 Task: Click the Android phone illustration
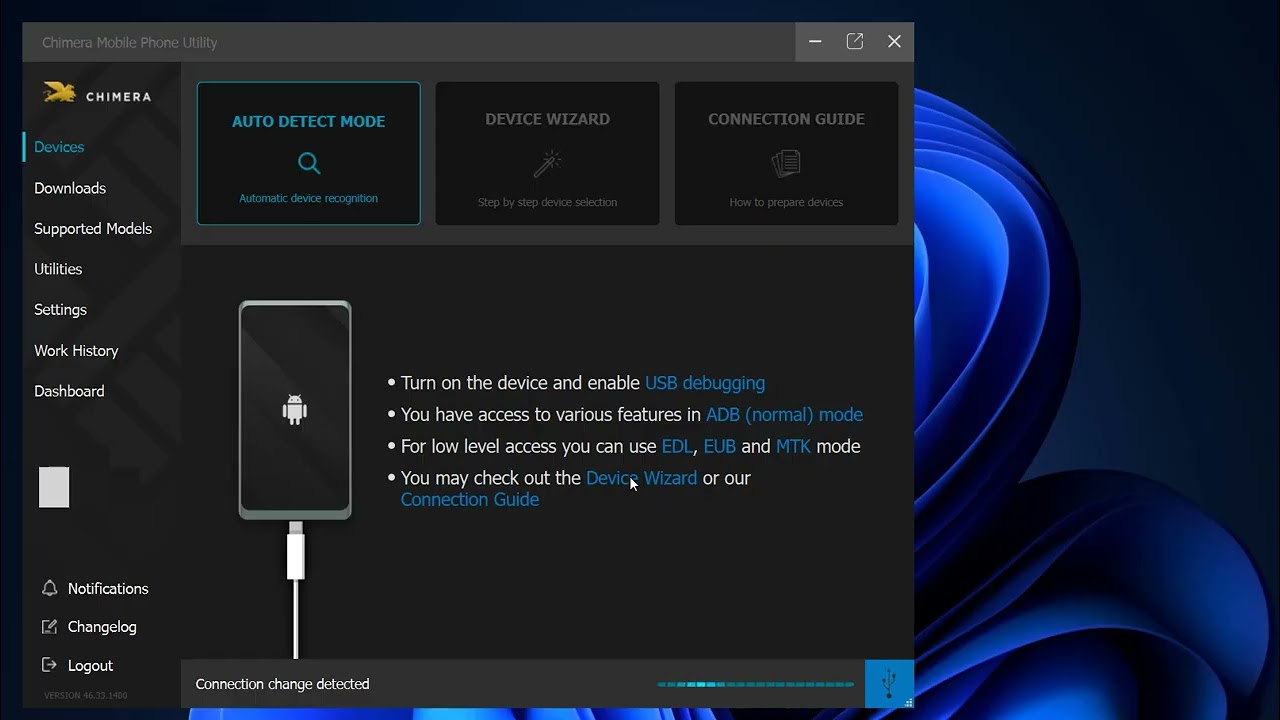tap(295, 410)
